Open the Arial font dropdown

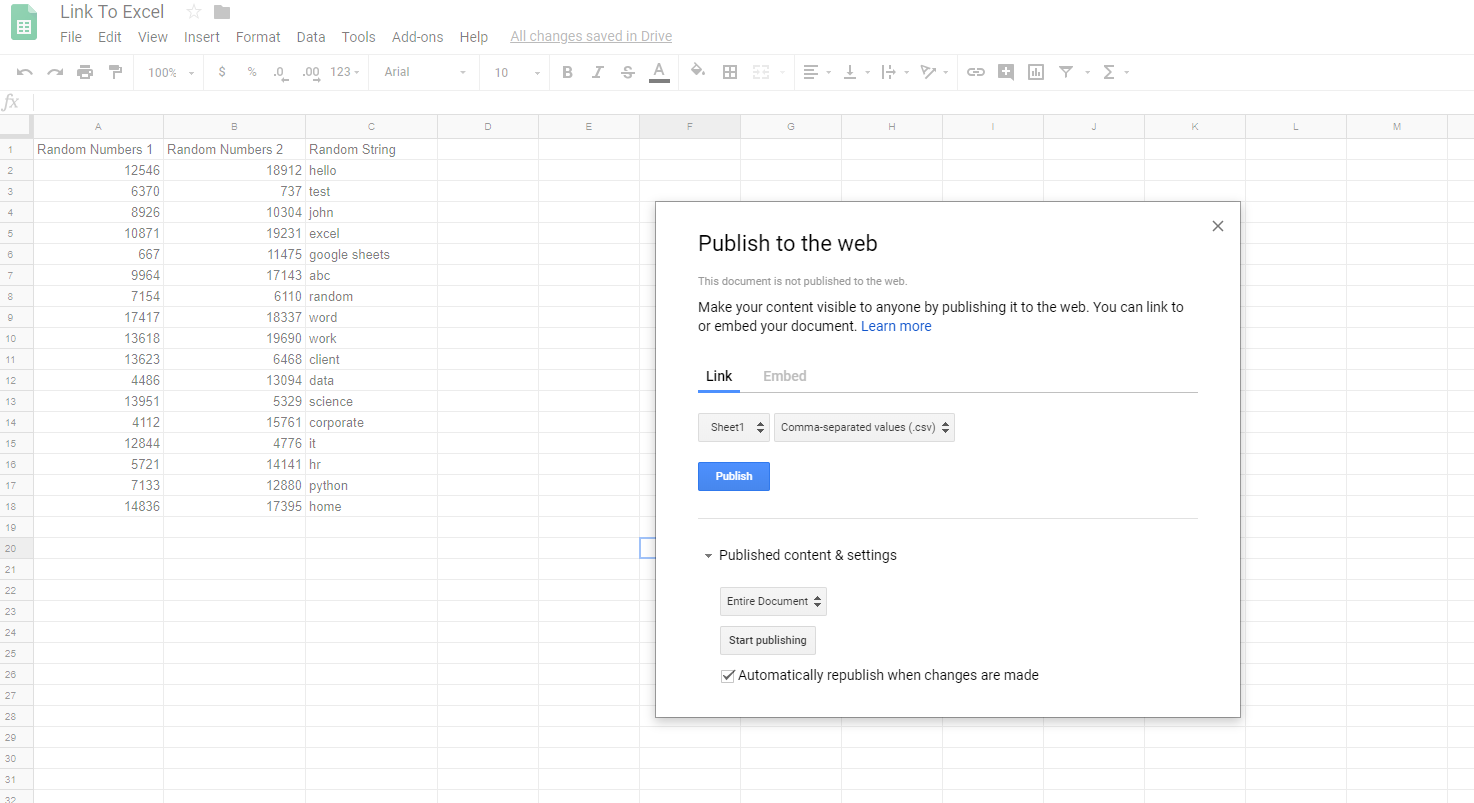click(426, 72)
